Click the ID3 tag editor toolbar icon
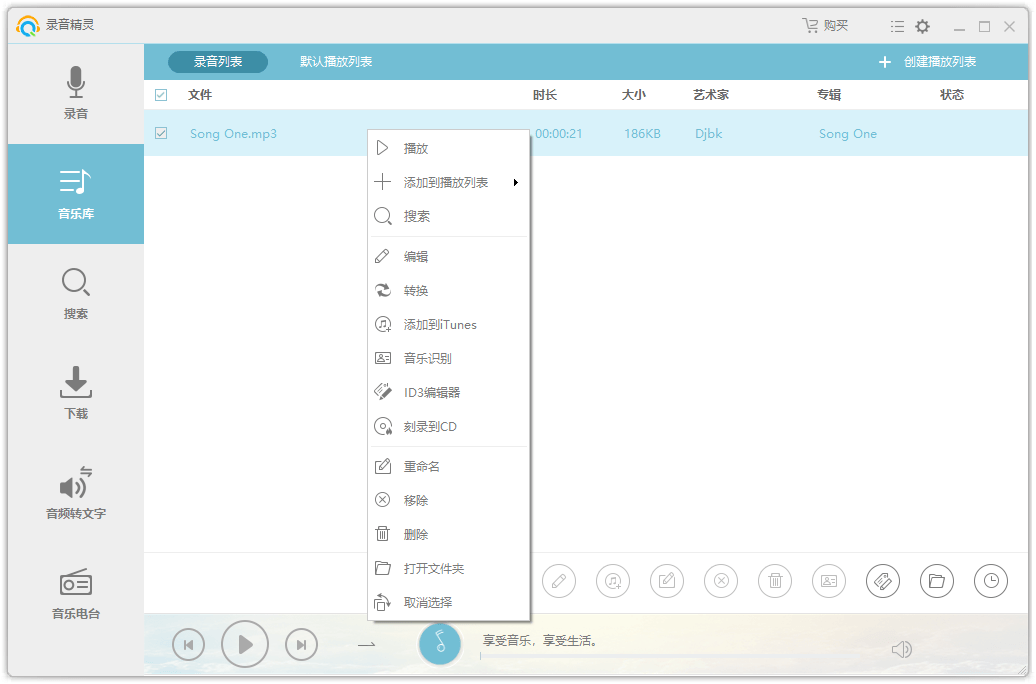Screen dimensions: 1036x684 pyautogui.click(x=882, y=581)
